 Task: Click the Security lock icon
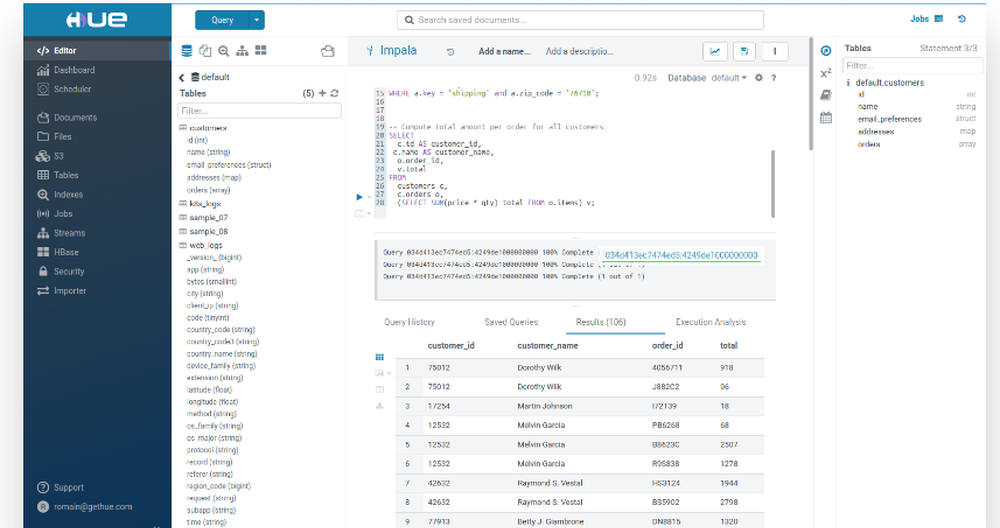[x=43, y=271]
